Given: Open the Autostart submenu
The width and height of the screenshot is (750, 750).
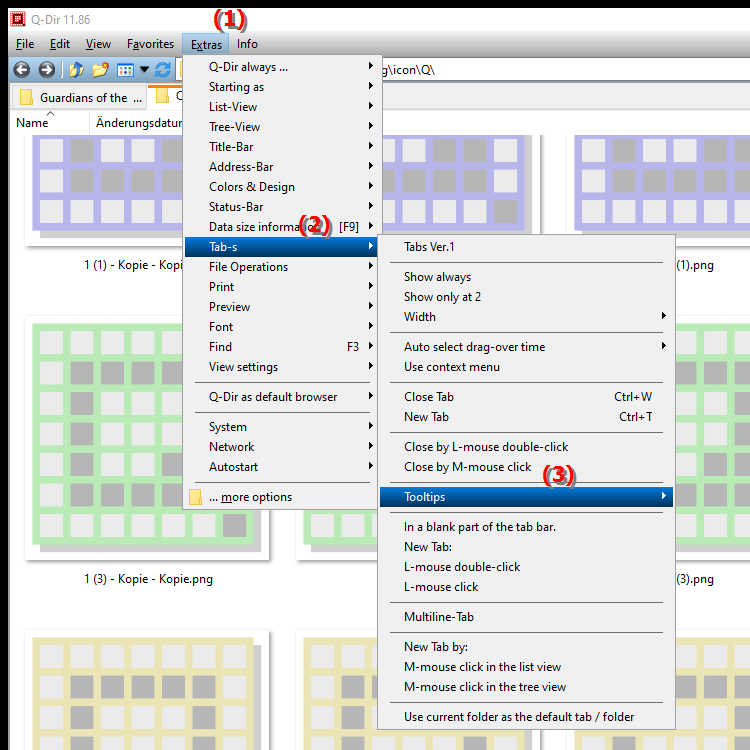Looking at the screenshot, I should tap(283, 467).
